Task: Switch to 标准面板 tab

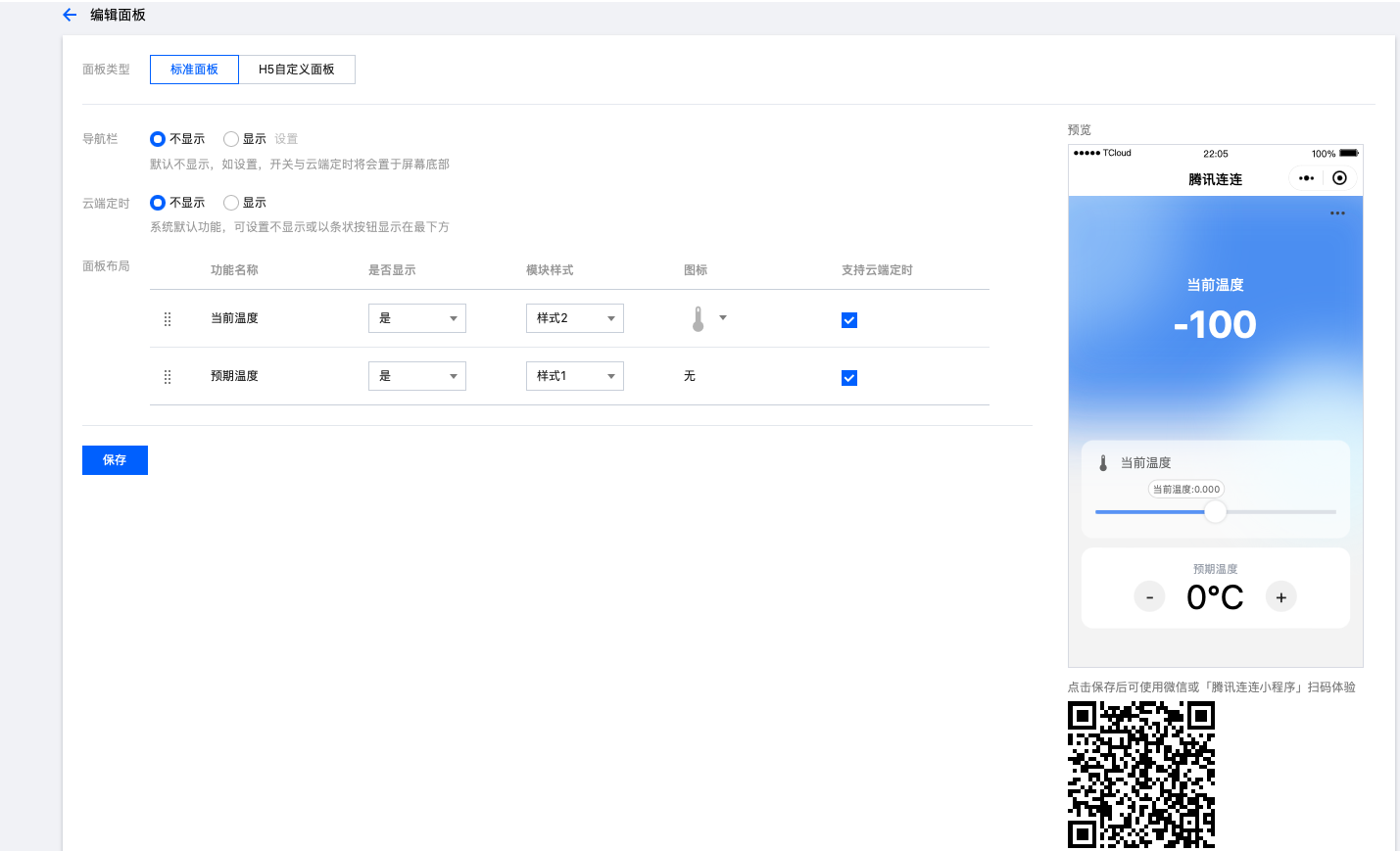Action: [194, 70]
